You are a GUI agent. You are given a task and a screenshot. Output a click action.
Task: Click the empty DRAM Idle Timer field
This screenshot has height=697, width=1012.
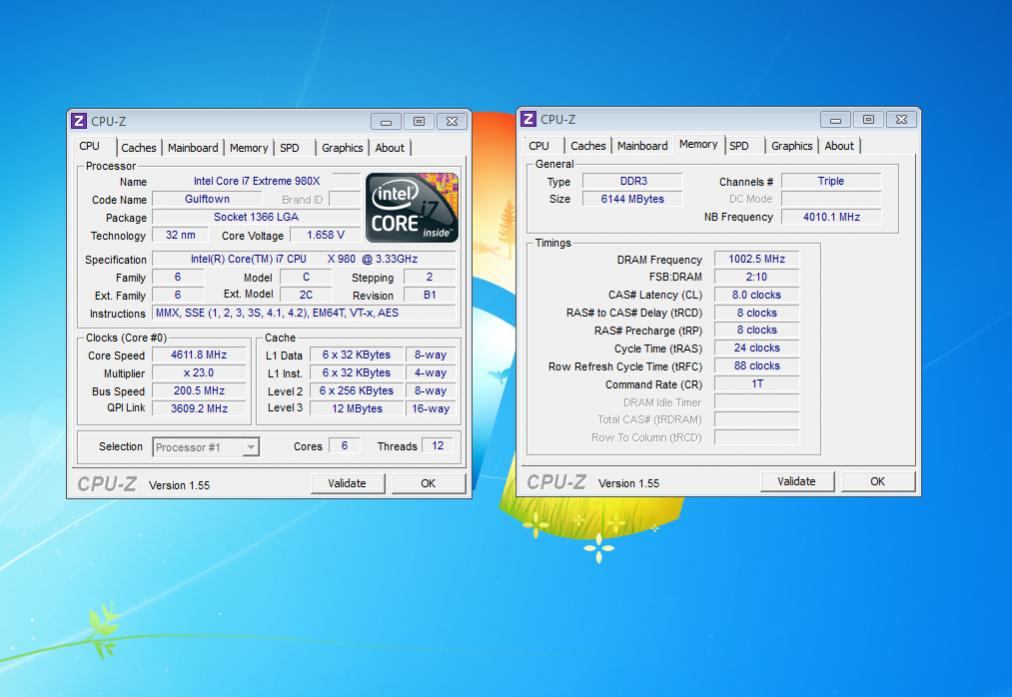(x=756, y=402)
